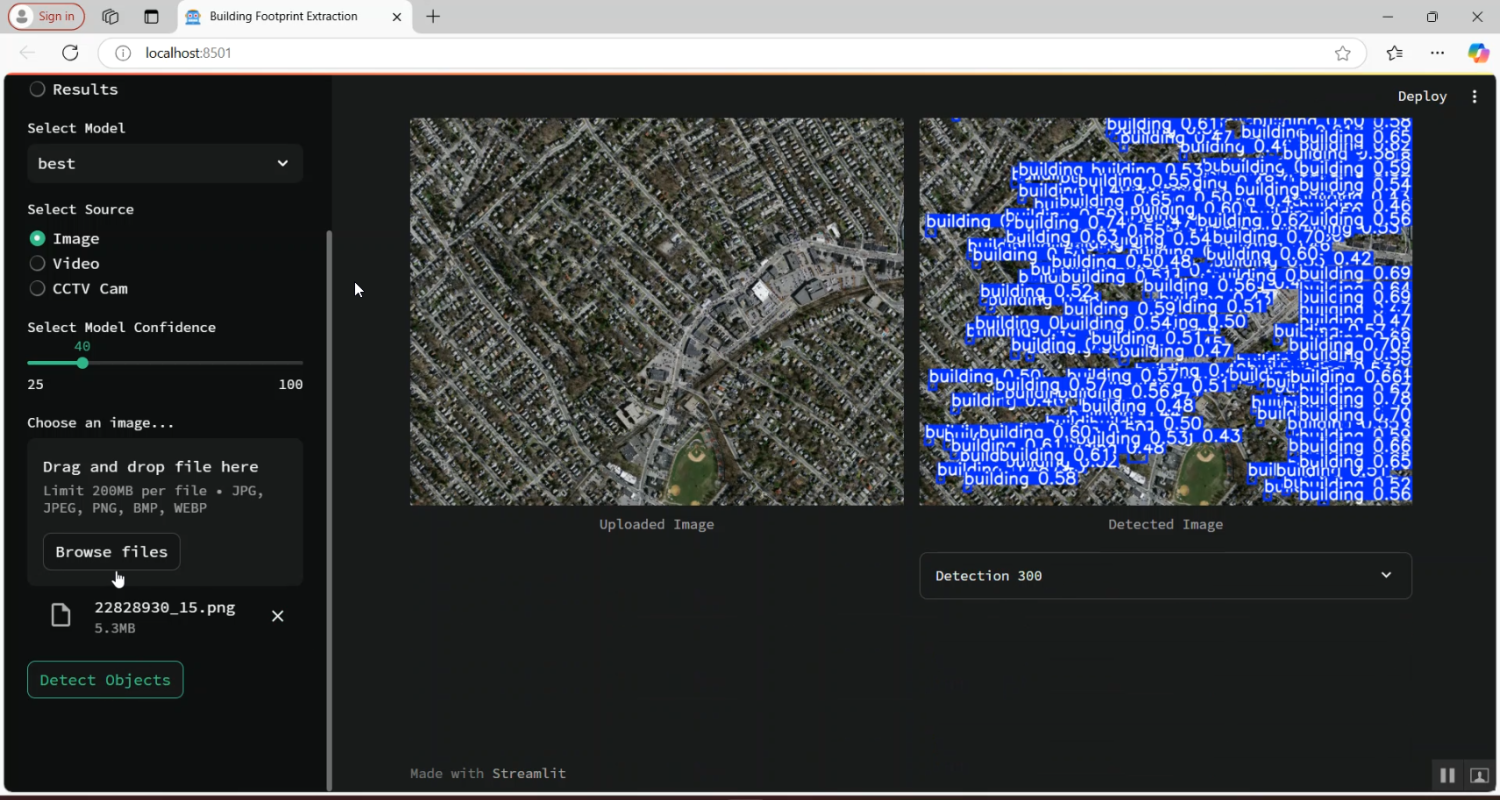Image resolution: width=1500 pixels, height=800 pixels.
Task: Open the Select Model dropdown
Action: (165, 163)
